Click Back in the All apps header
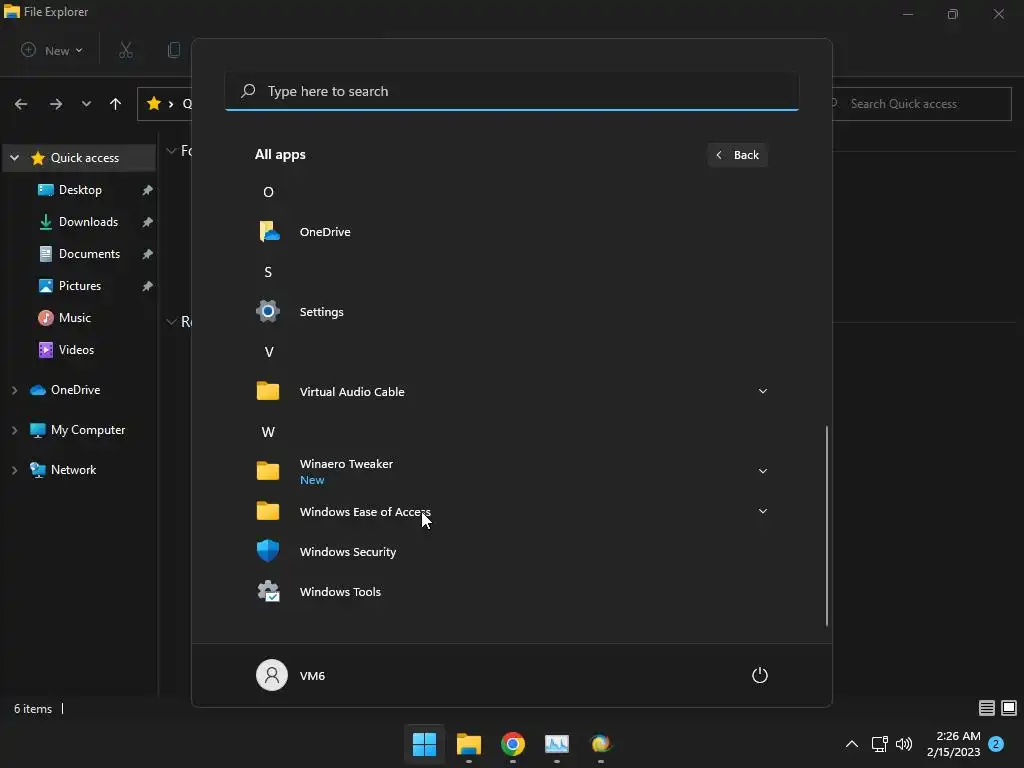Image resolution: width=1024 pixels, height=768 pixels. click(x=737, y=155)
